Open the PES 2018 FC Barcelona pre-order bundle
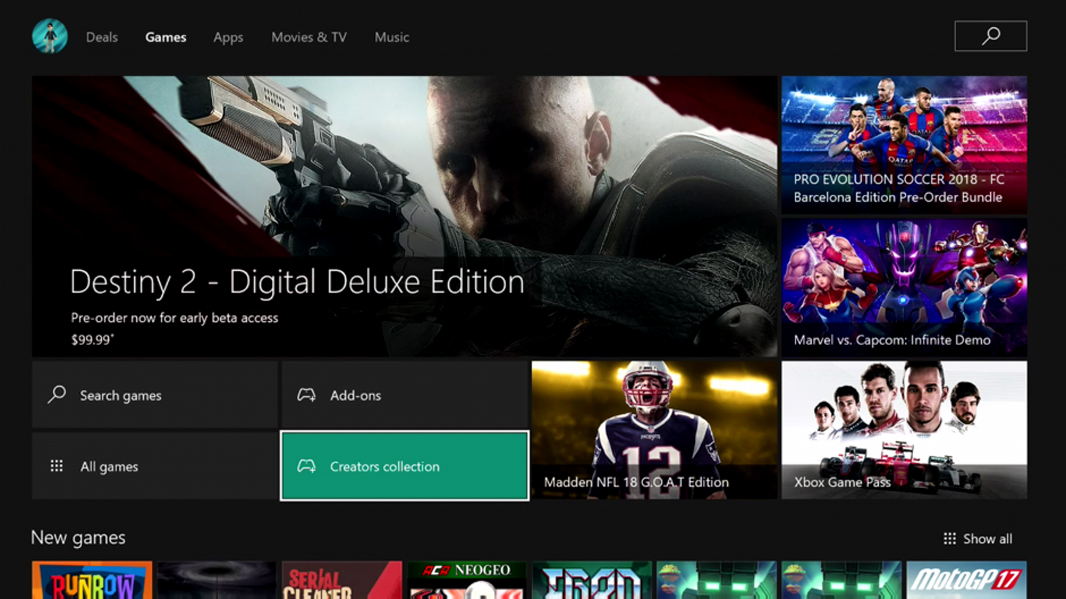Image resolution: width=1066 pixels, height=599 pixels. point(903,143)
